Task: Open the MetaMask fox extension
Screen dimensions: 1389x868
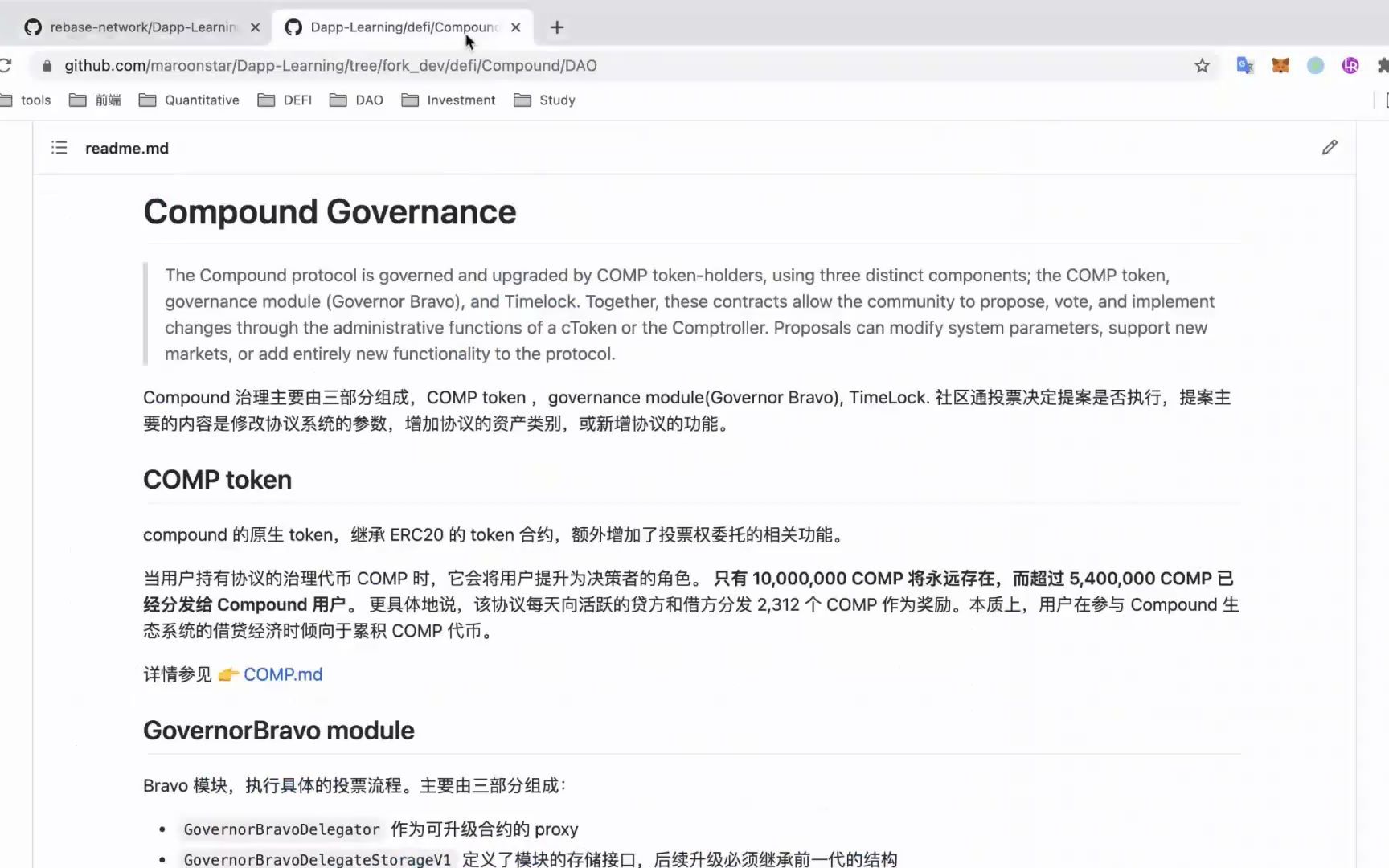Action: (1280, 66)
